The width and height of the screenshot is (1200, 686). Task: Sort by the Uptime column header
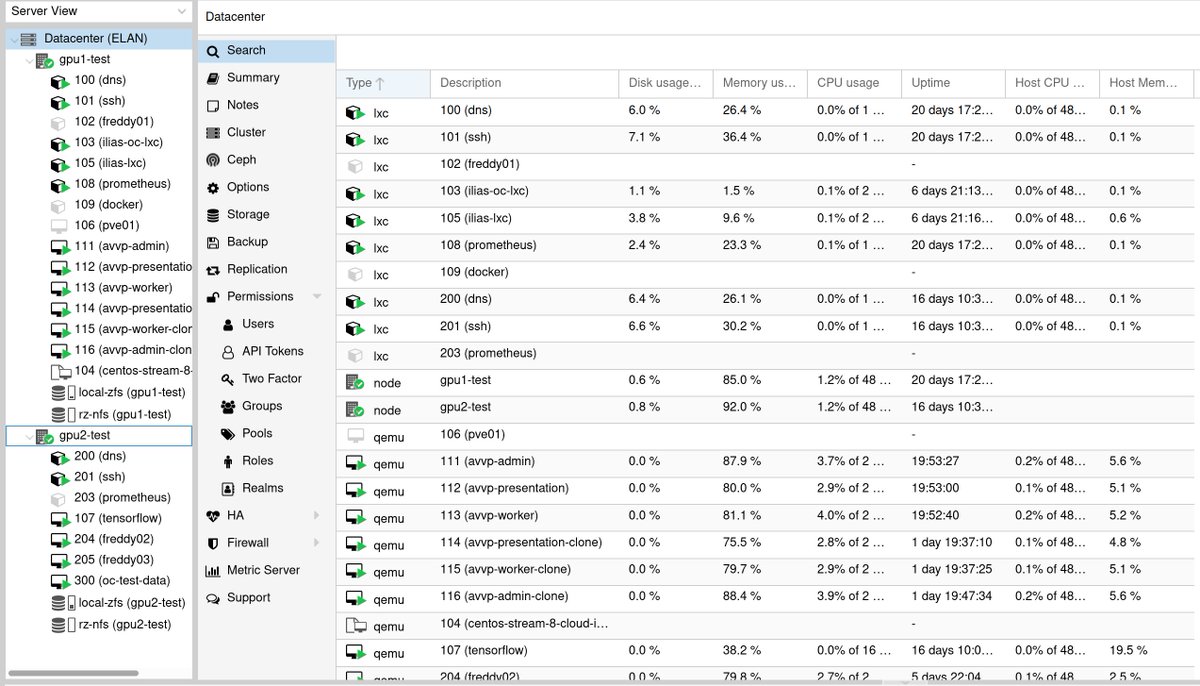coord(953,83)
